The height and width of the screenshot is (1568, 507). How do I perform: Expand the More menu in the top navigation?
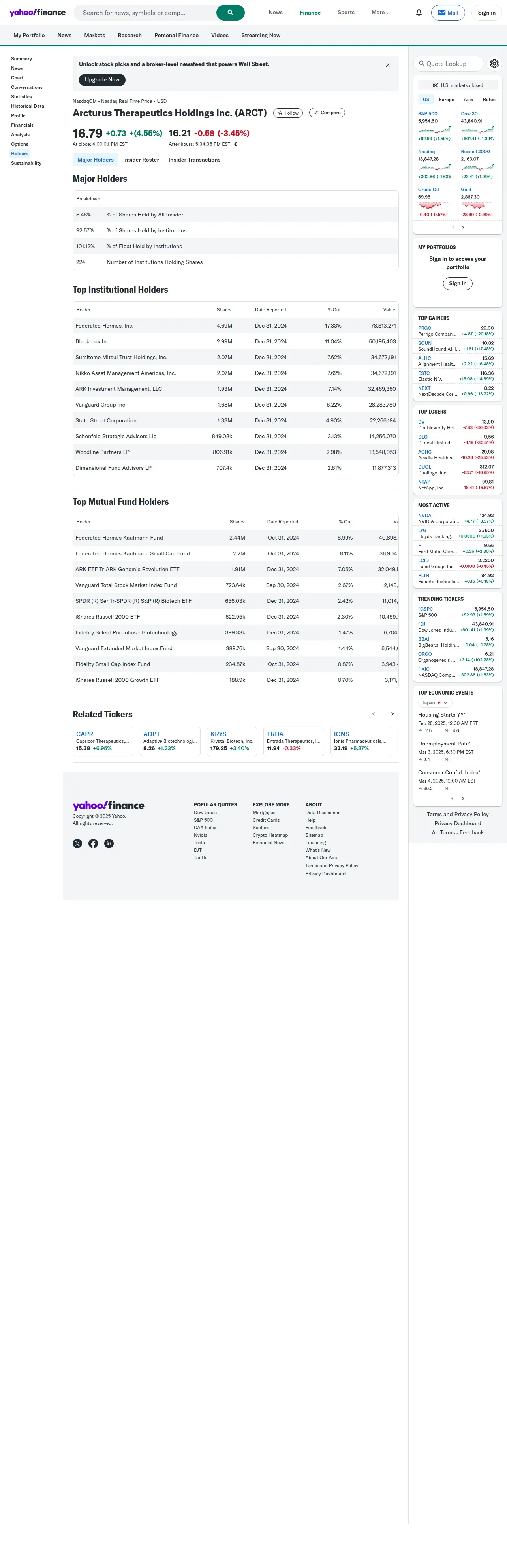point(380,13)
